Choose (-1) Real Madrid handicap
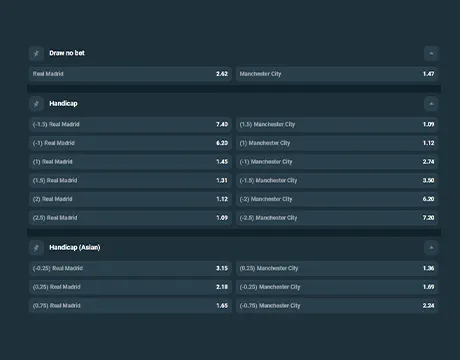The width and height of the screenshot is (460, 360). pos(130,143)
